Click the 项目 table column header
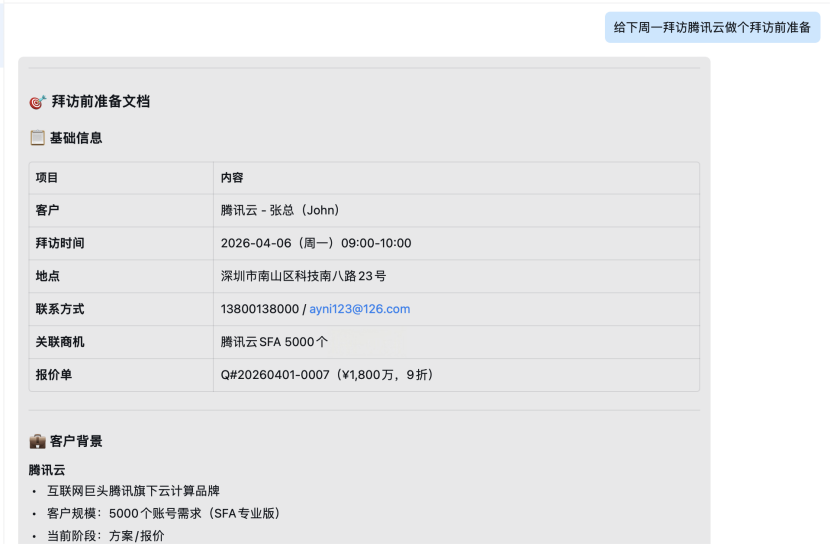830x544 pixels. tap(47, 178)
